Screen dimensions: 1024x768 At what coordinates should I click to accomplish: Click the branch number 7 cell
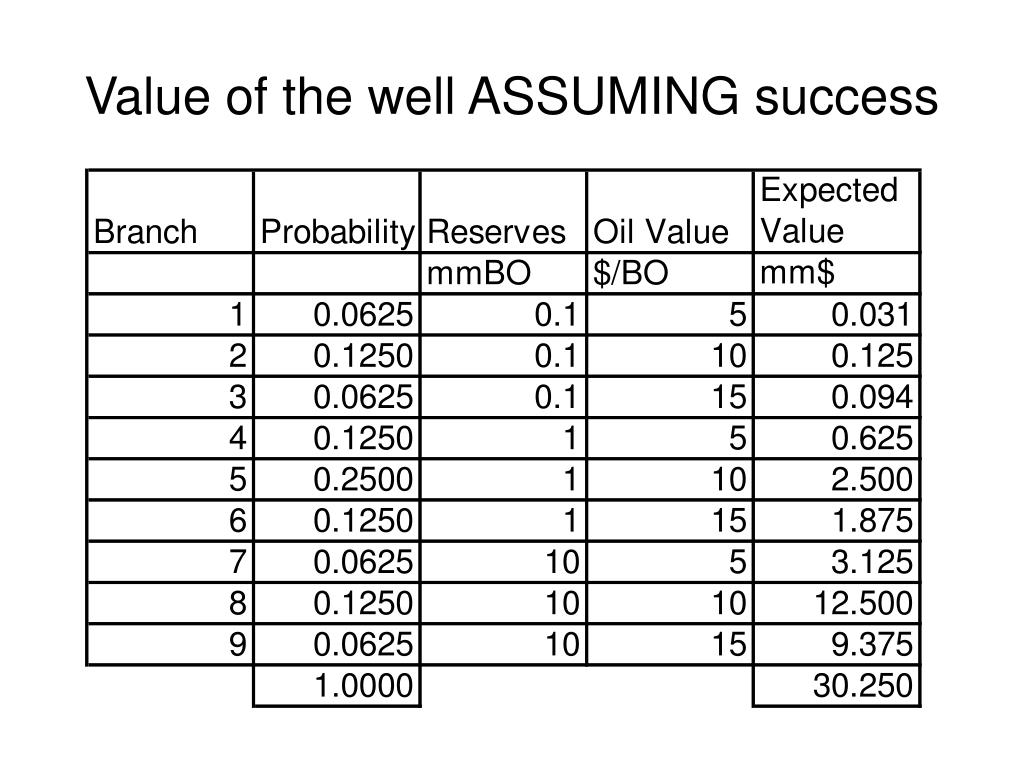tap(170, 562)
